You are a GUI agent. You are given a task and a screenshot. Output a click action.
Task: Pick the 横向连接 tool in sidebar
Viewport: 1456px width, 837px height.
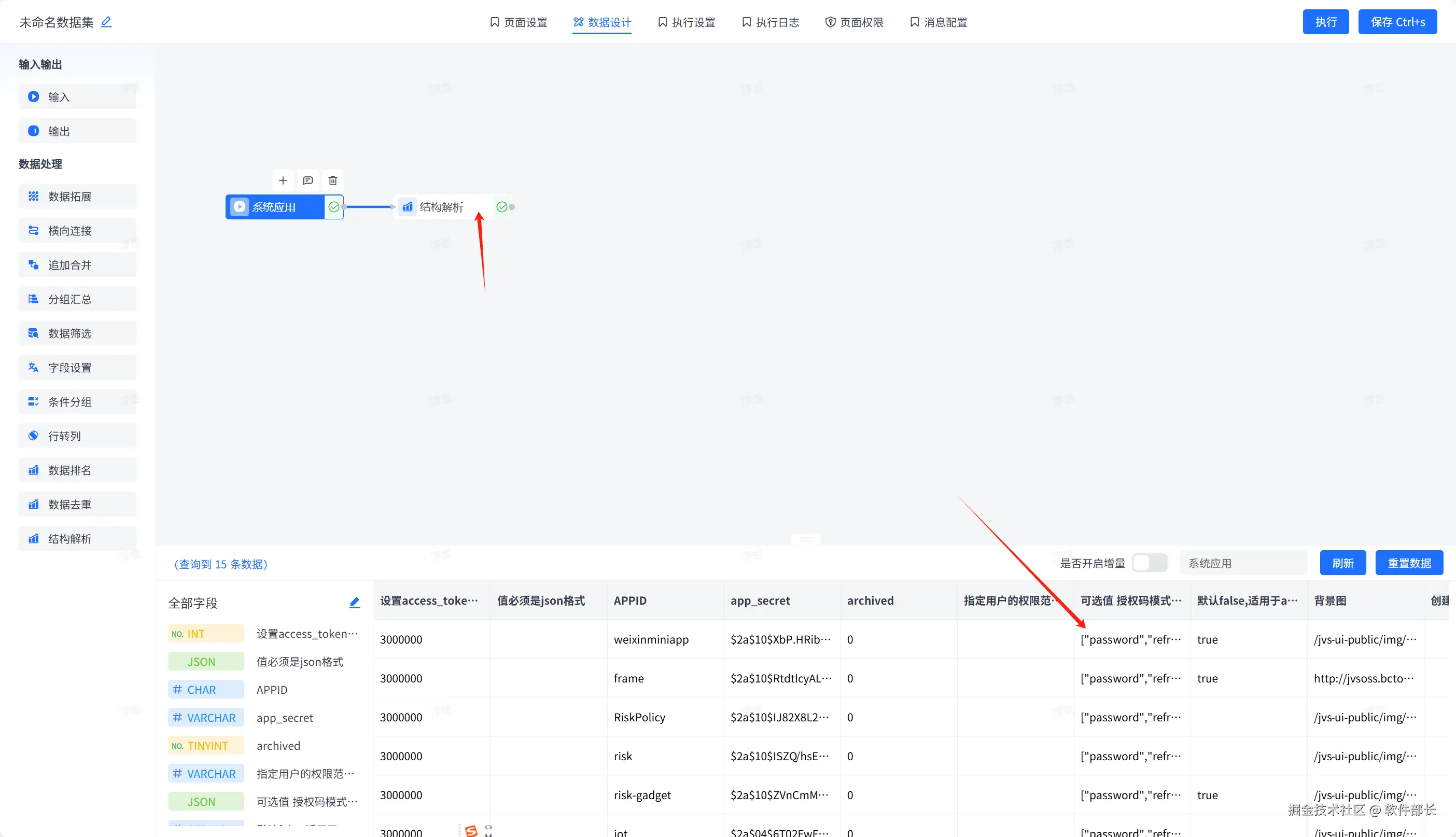[x=78, y=231]
